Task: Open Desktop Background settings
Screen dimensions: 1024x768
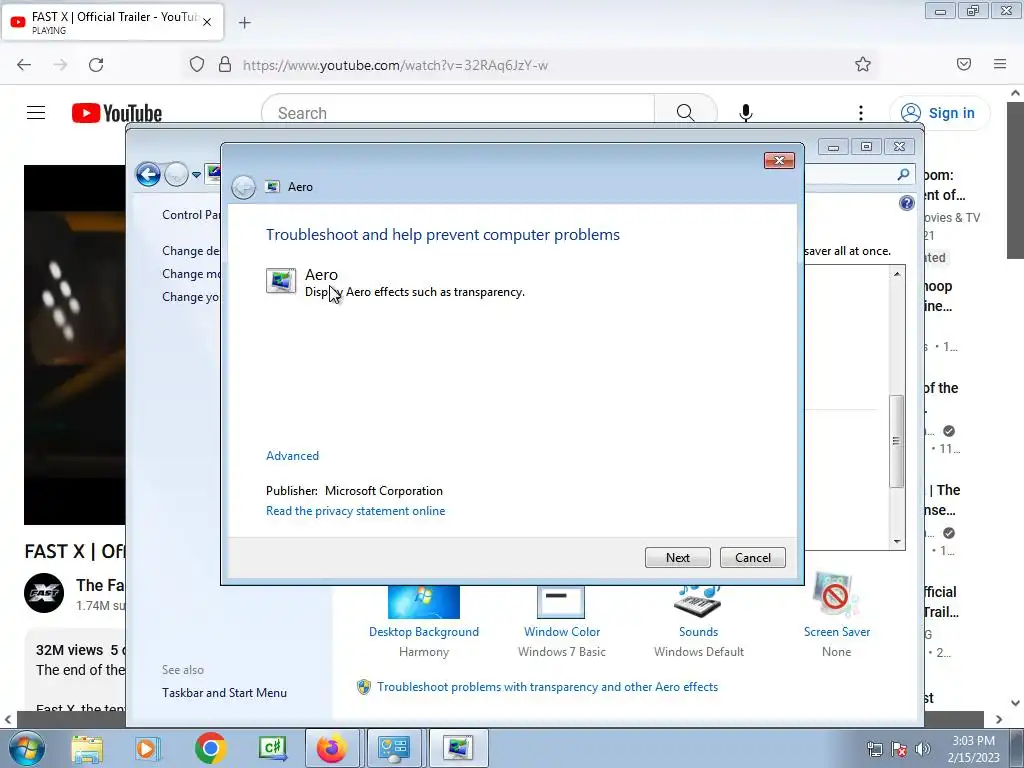Action: click(x=424, y=632)
